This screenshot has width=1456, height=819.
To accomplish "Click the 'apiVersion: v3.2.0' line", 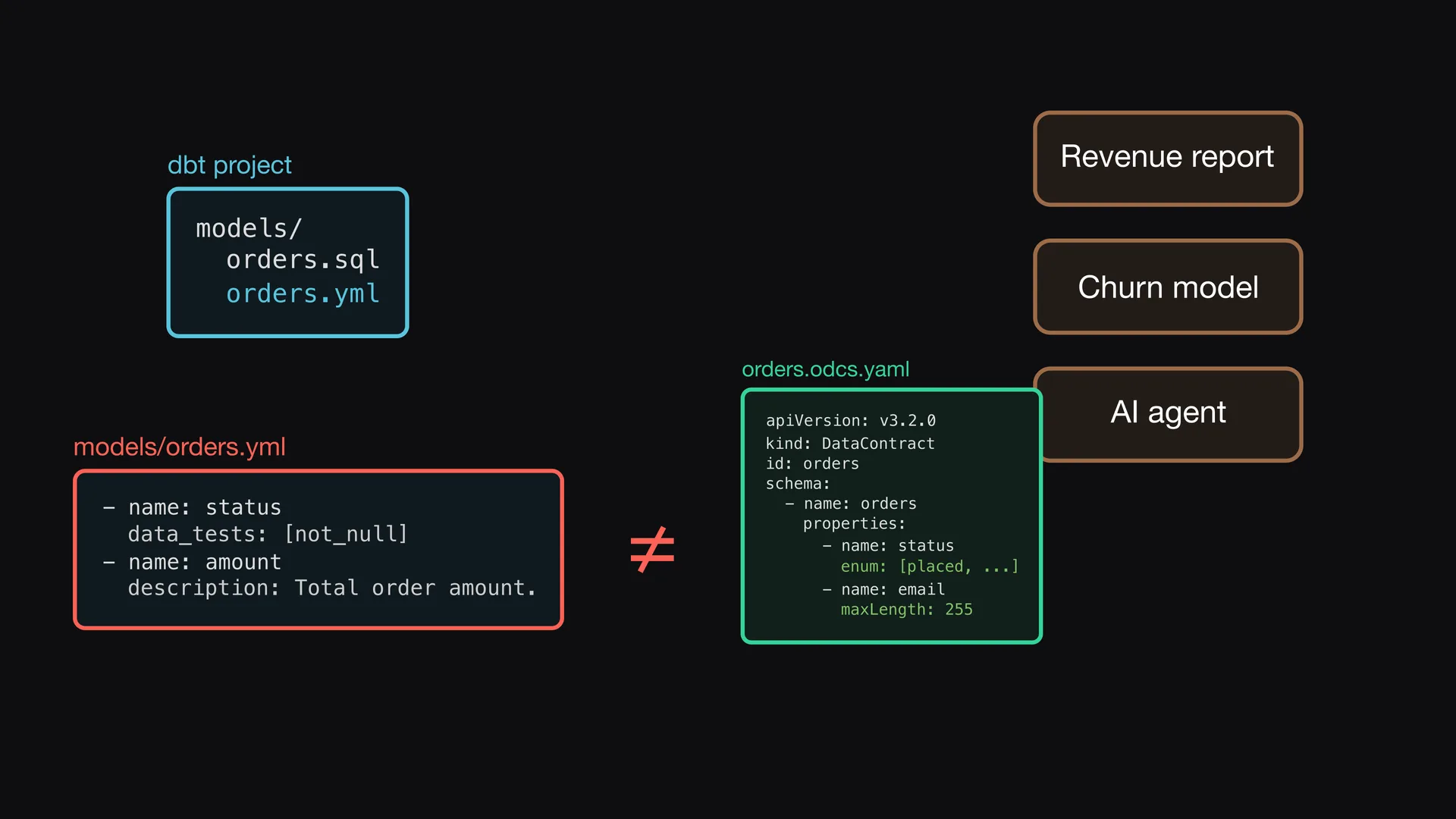I will click(x=851, y=421).
